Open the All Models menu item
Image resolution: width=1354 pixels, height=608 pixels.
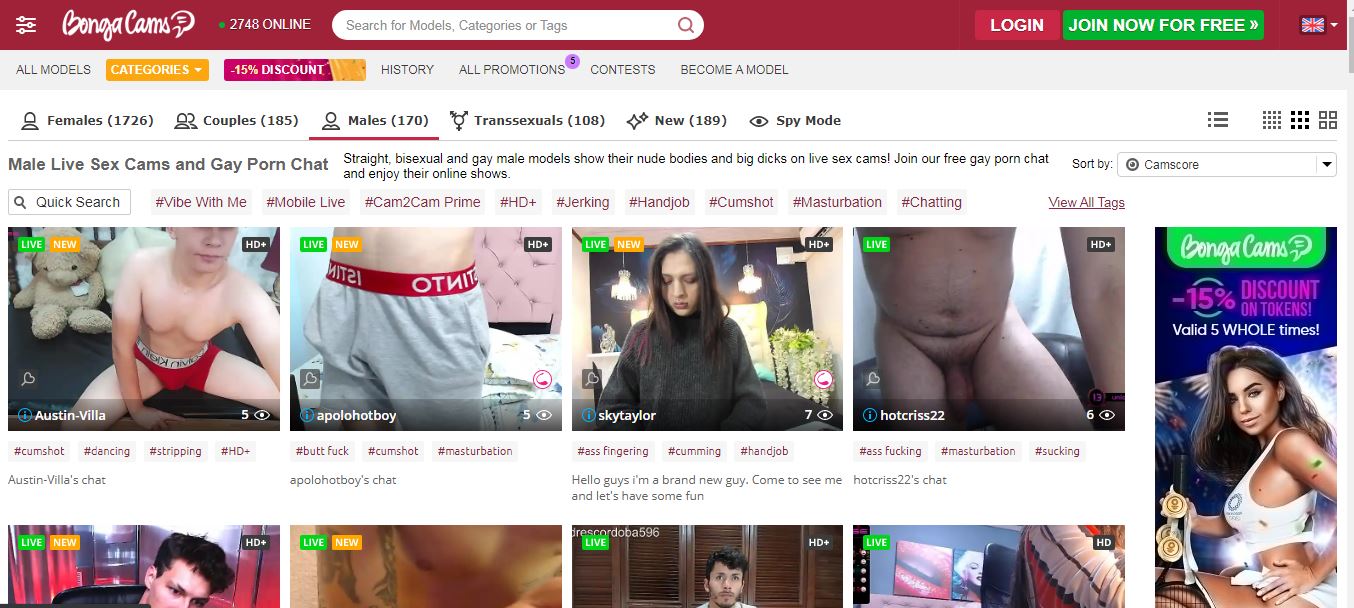[53, 70]
